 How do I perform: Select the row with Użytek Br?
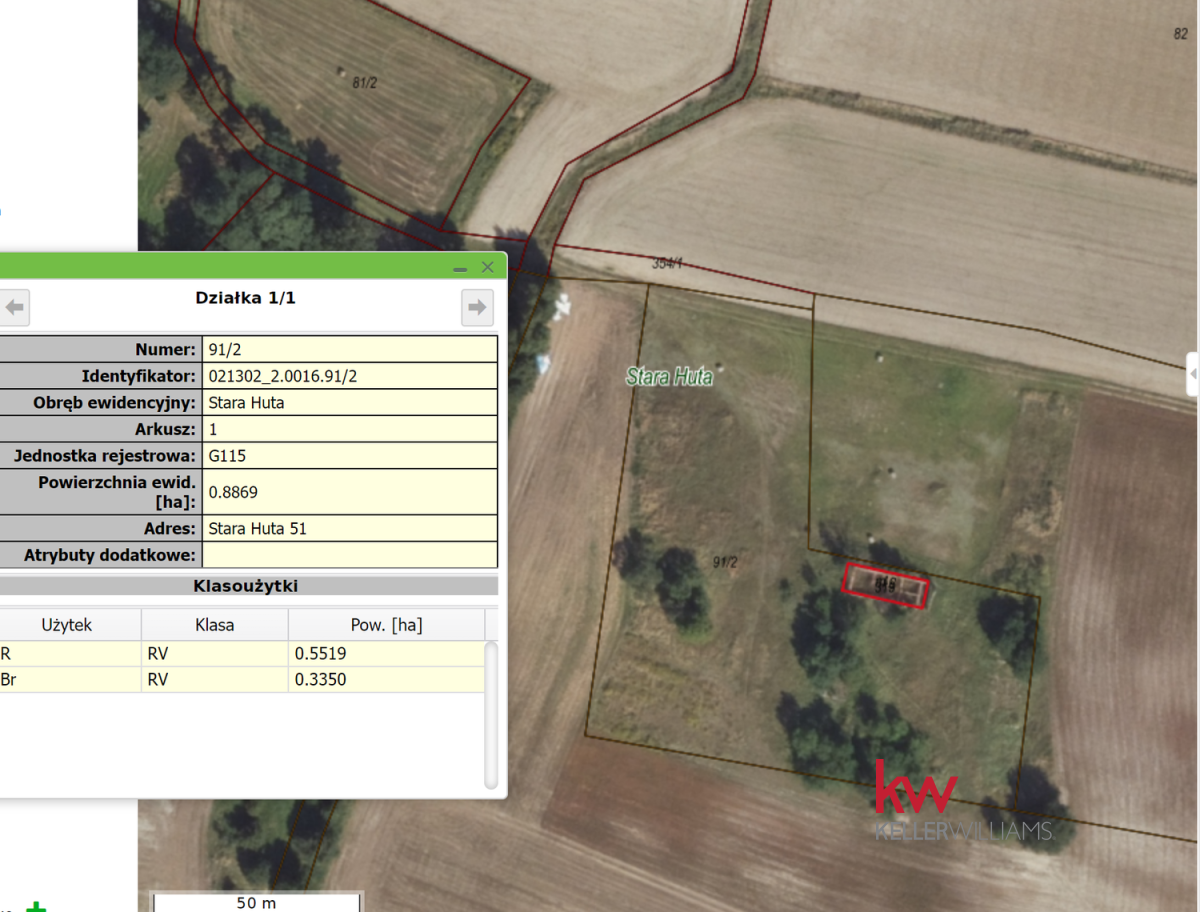[240, 680]
